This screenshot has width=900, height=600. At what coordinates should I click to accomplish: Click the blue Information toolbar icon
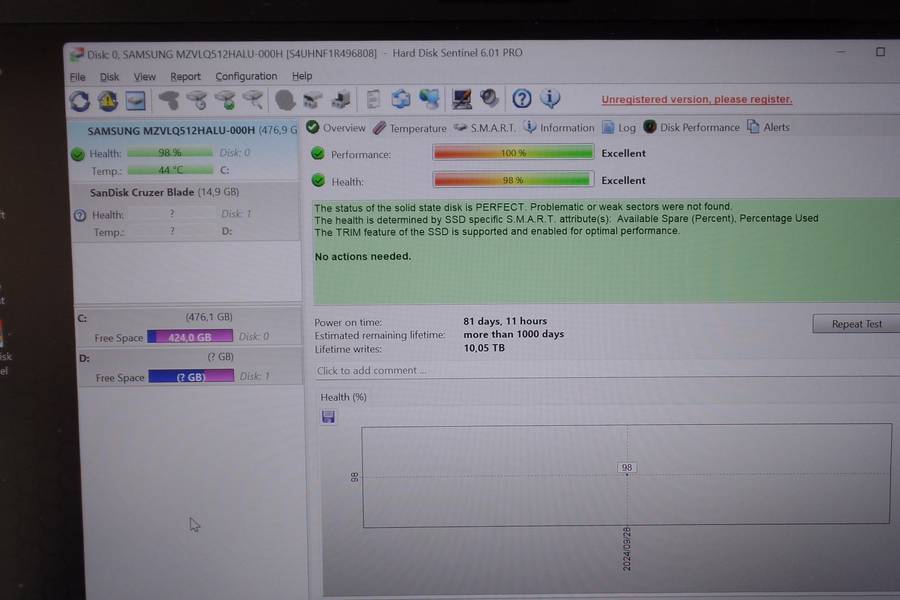tap(549, 98)
